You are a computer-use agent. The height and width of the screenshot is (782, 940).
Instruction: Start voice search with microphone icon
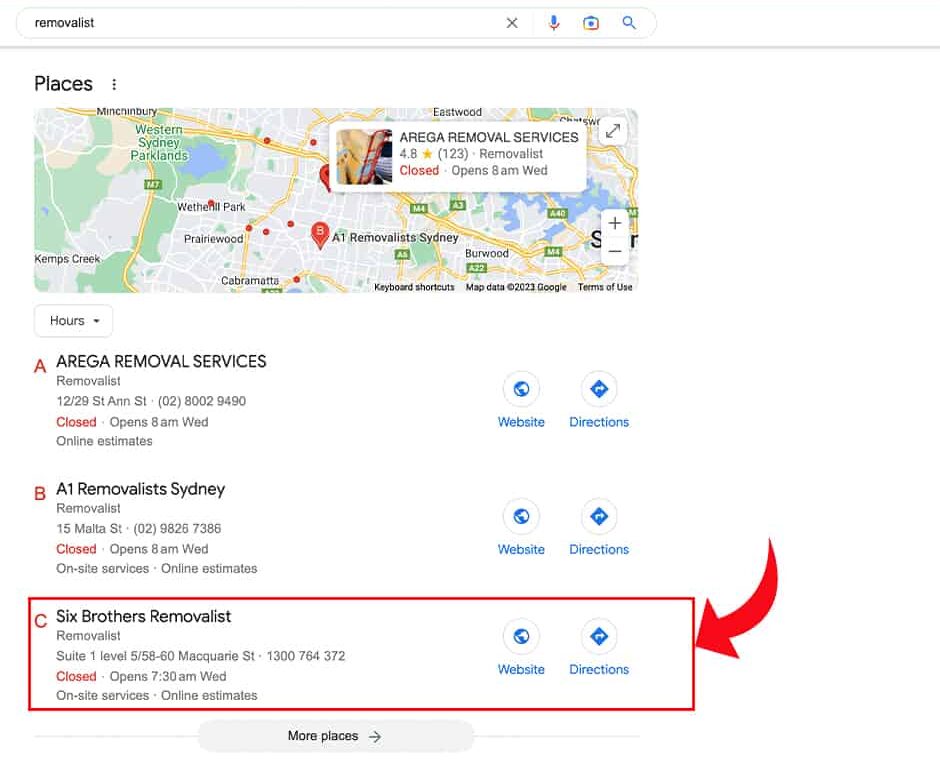click(x=554, y=23)
